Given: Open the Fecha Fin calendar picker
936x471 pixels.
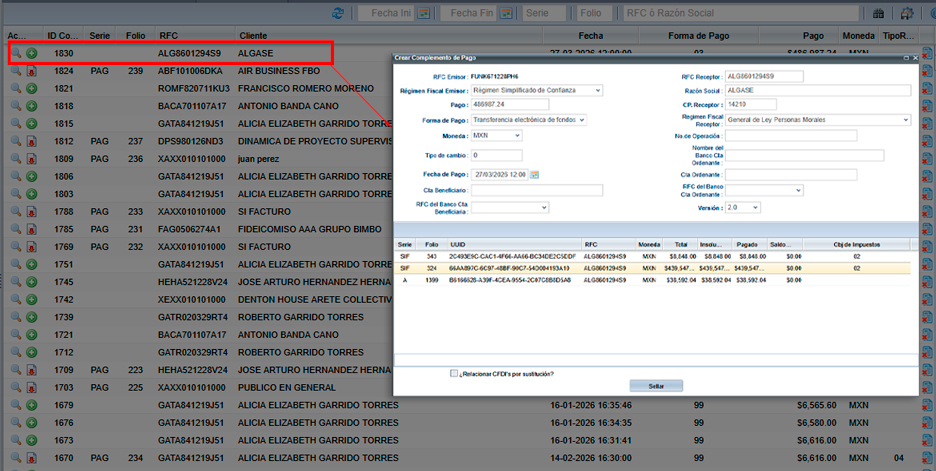Looking at the screenshot, I should tap(503, 14).
